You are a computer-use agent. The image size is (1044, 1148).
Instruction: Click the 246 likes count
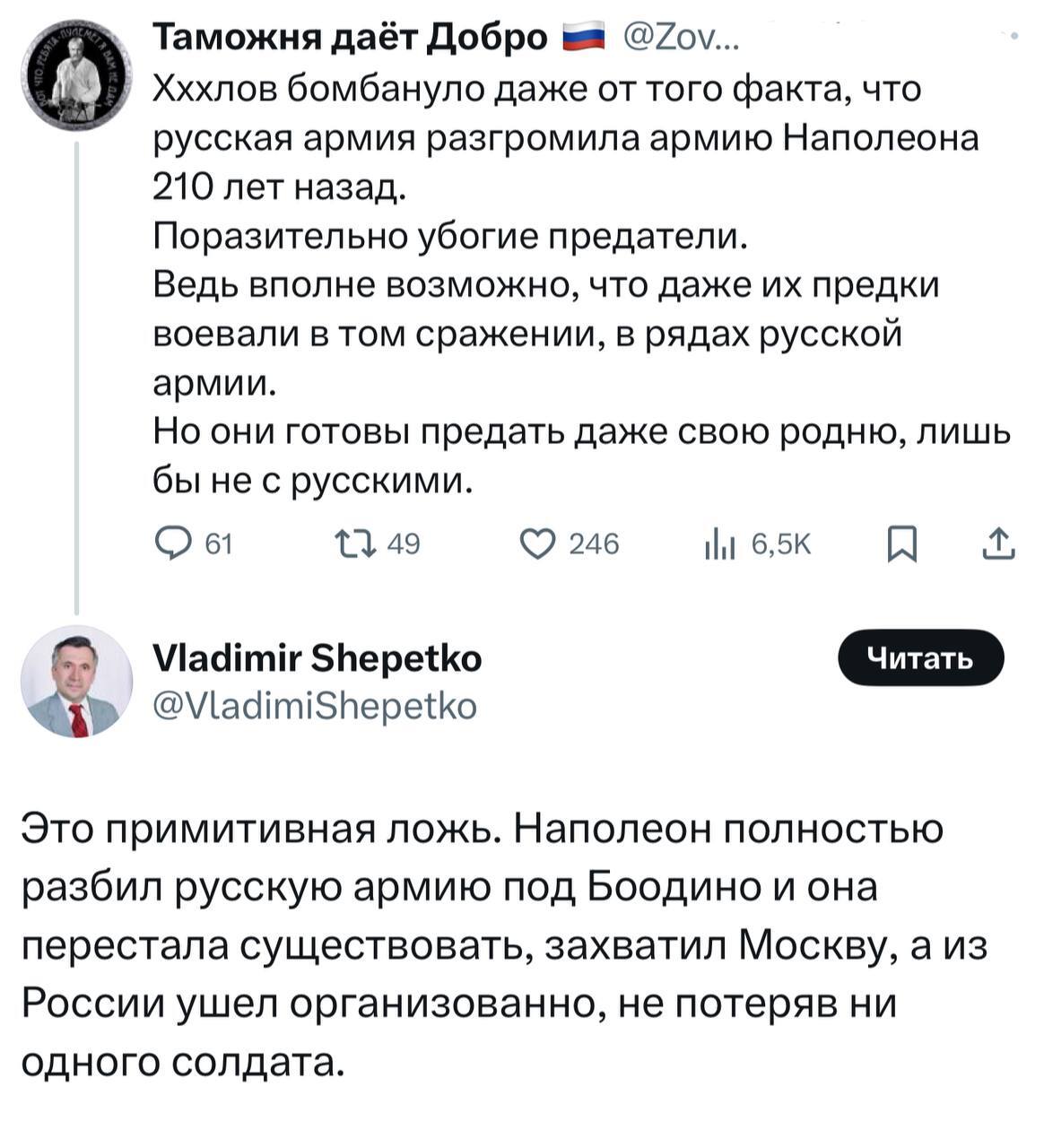tap(595, 544)
